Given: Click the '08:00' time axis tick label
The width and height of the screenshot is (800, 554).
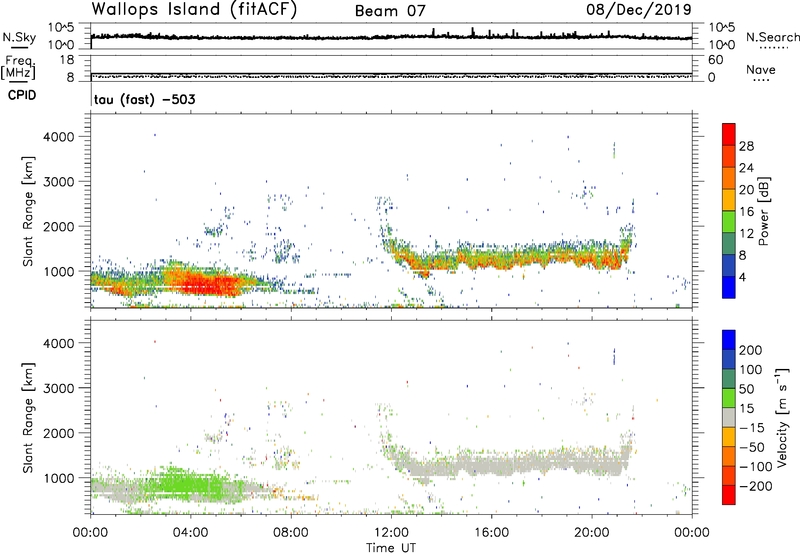Looking at the screenshot, I should (290, 533).
